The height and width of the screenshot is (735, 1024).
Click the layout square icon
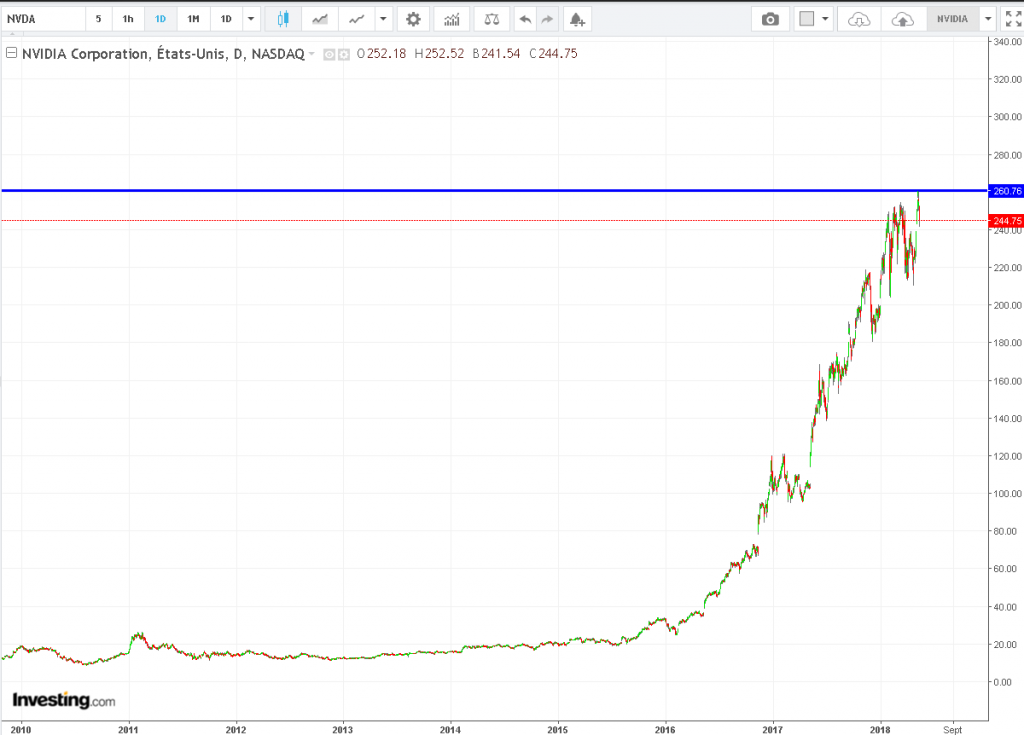(807, 19)
